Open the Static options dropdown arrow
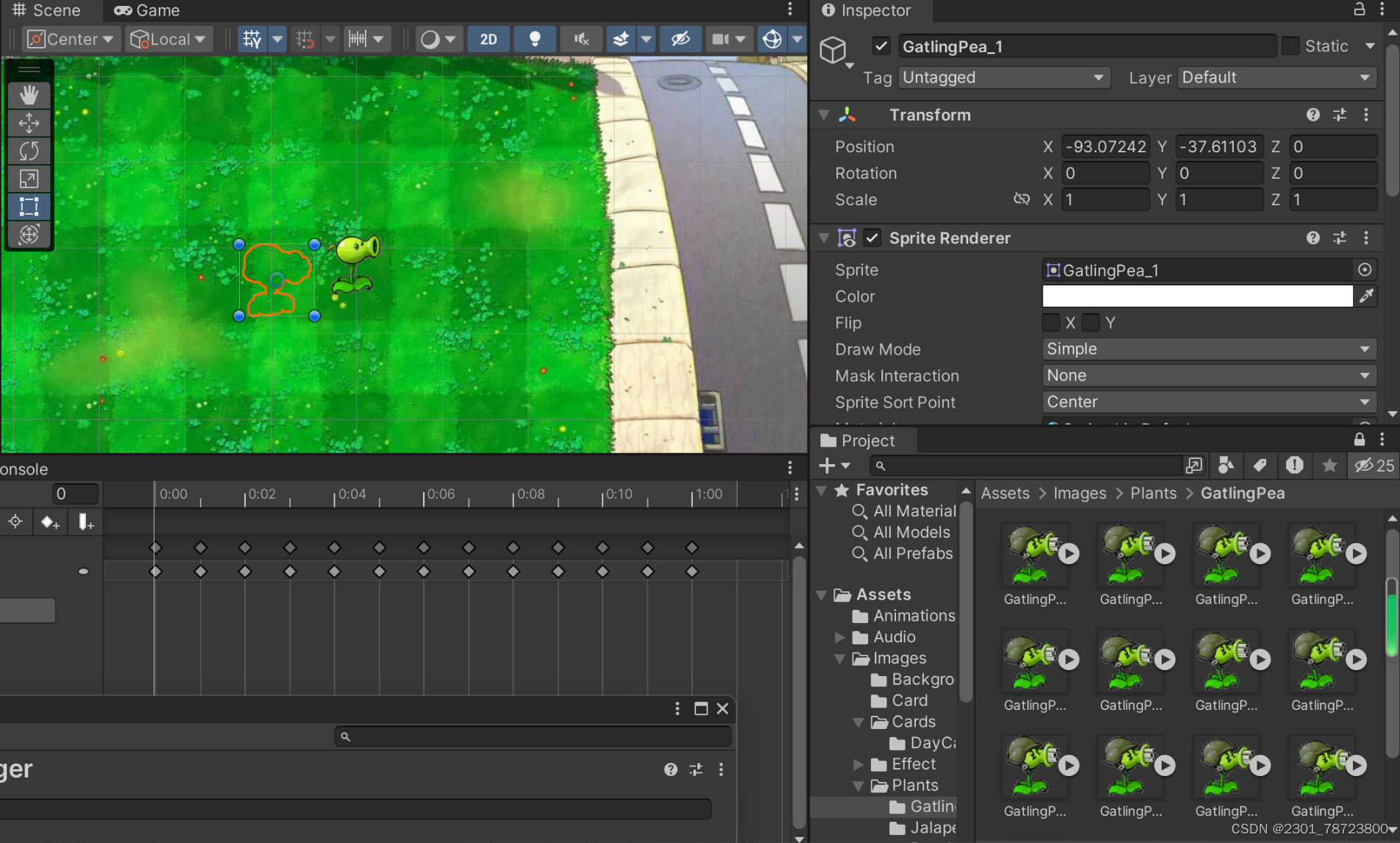The image size is (1400, 843). [x=1370, y=46]
